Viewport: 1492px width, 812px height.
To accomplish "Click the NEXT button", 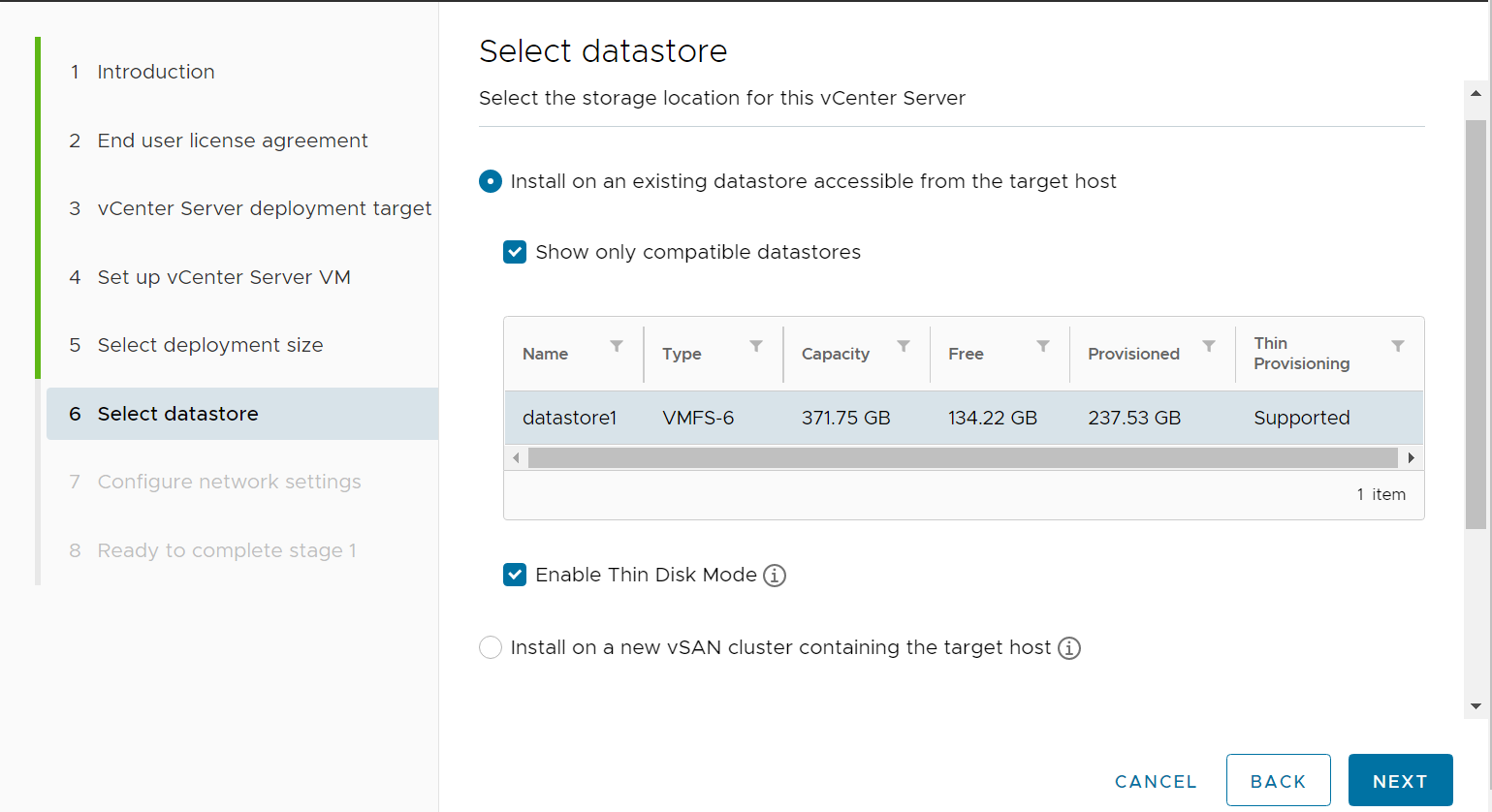I will [1400, 780].
